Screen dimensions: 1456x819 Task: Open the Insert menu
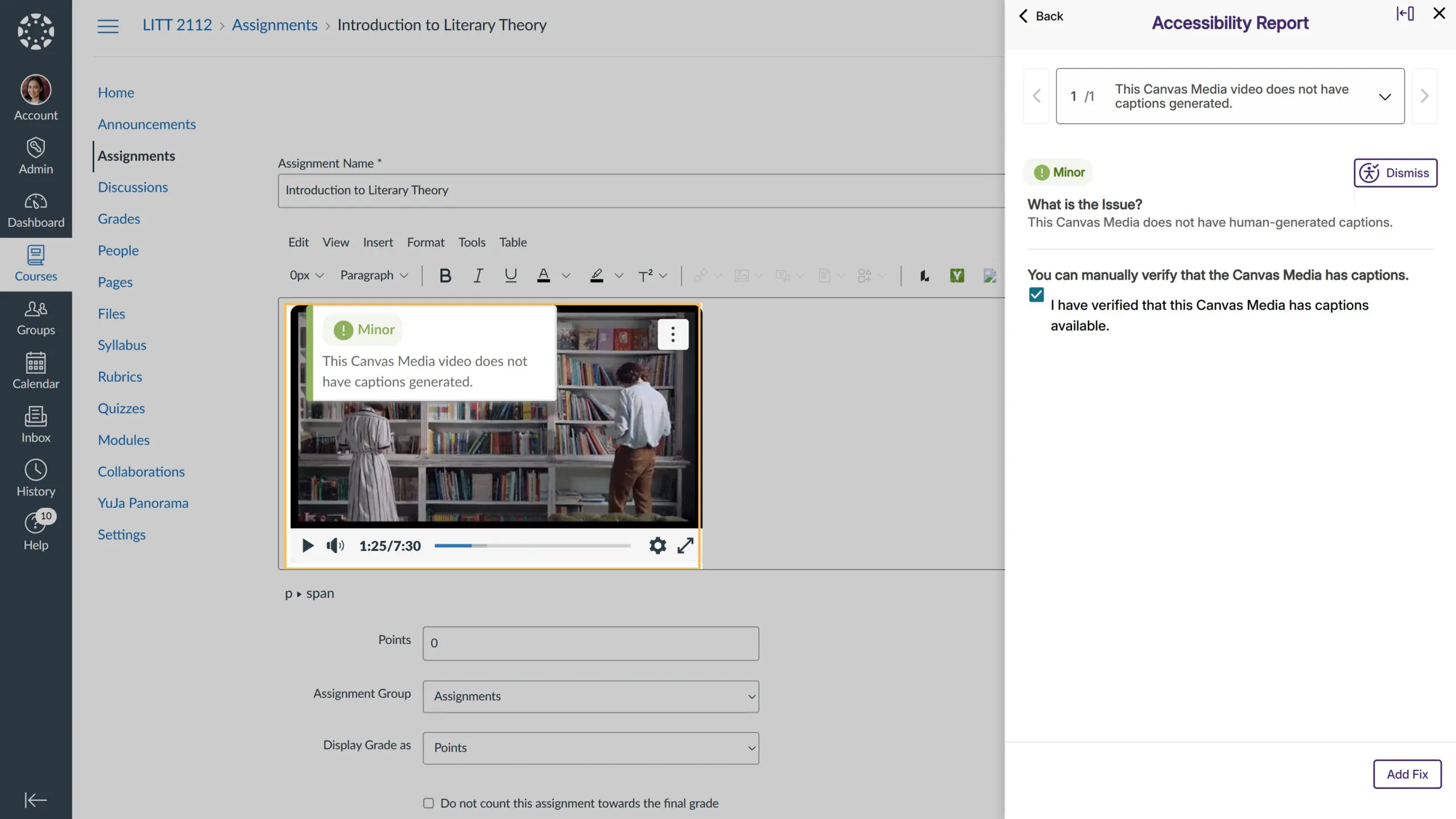[x=378, y=242]
